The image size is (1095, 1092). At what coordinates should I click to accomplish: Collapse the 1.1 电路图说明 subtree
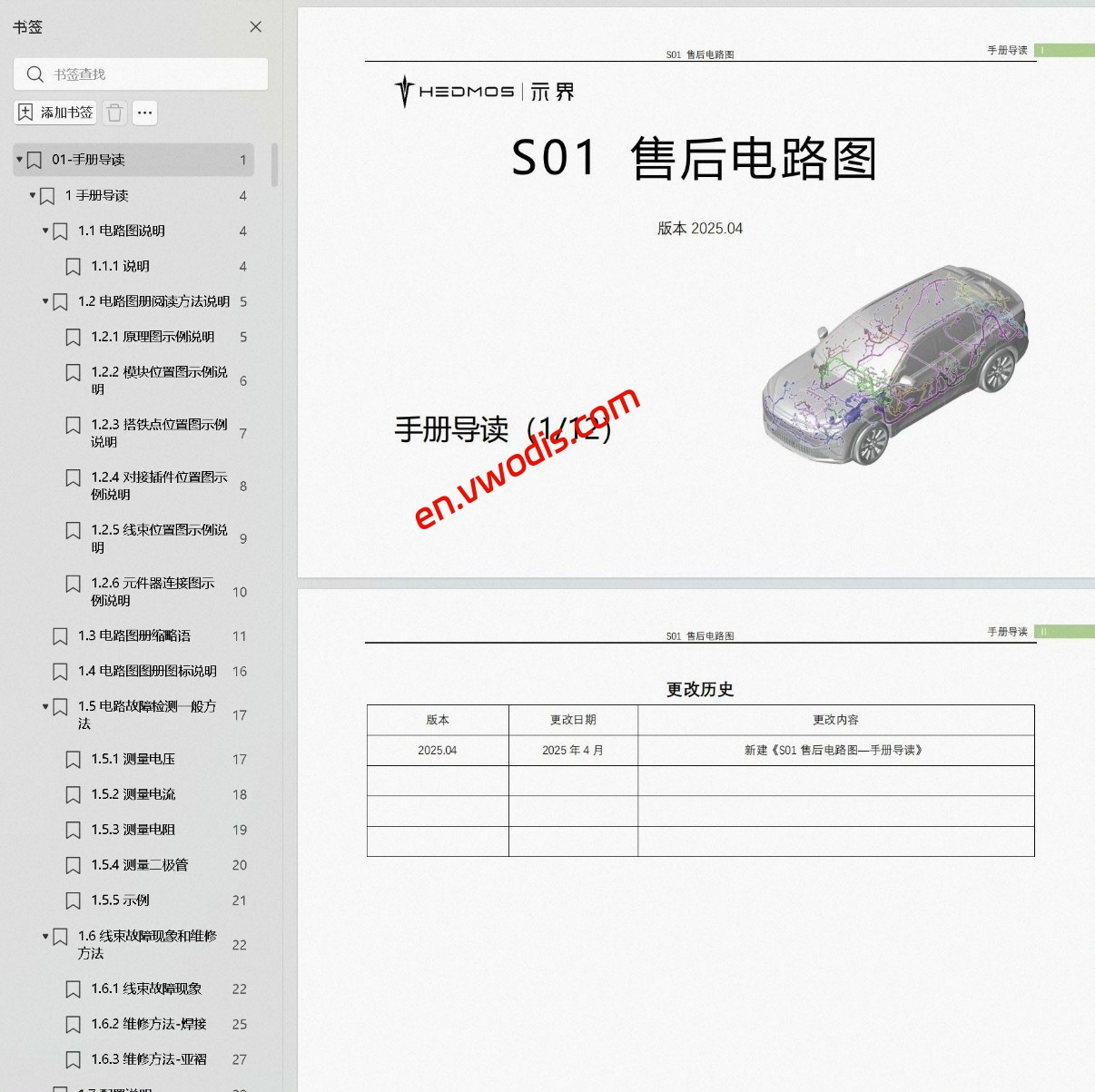click(x=44, y=231)
